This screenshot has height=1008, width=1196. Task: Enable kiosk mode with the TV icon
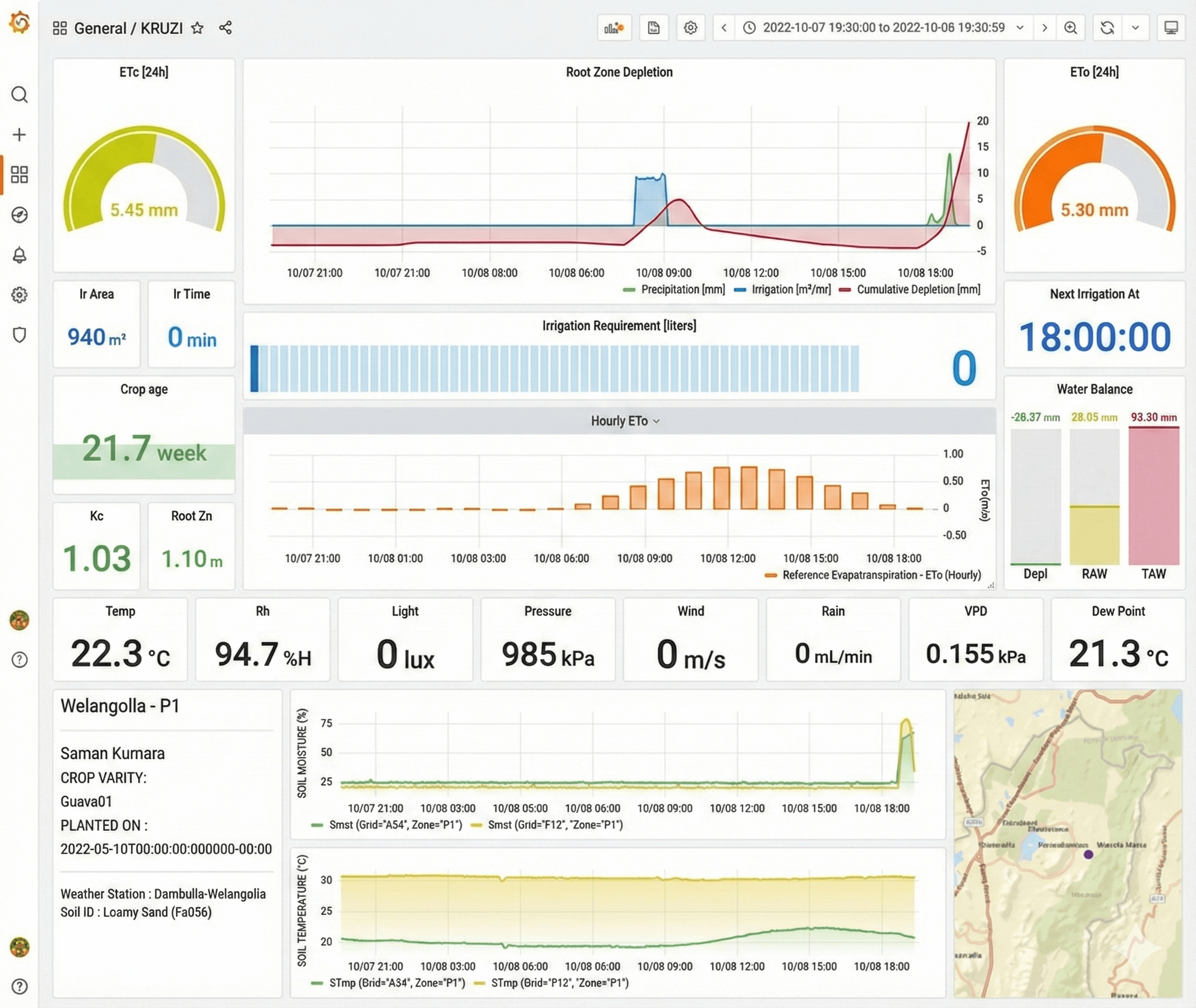[x=1171, y=27]
